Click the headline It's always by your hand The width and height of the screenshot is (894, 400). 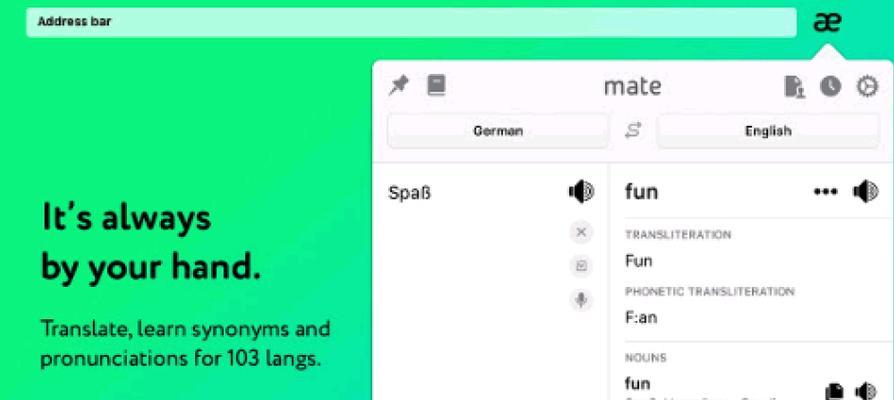151,242
